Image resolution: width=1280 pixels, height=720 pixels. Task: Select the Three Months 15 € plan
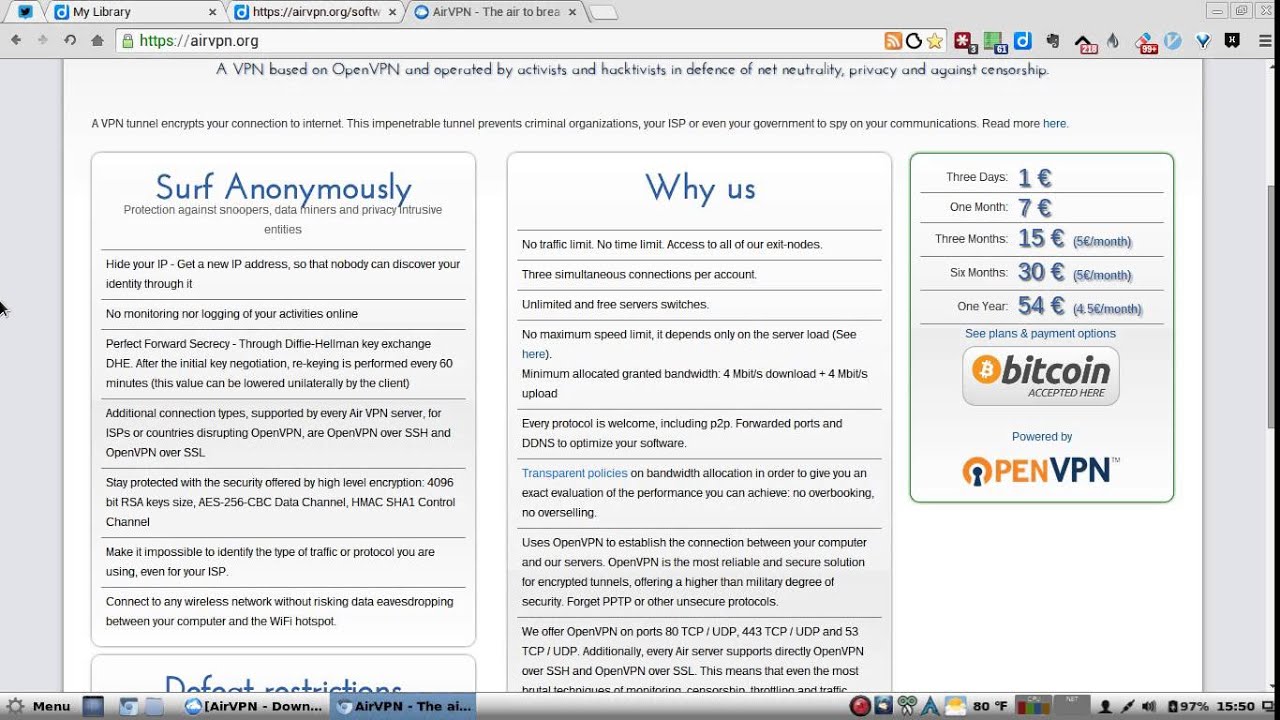[1041, 239]
